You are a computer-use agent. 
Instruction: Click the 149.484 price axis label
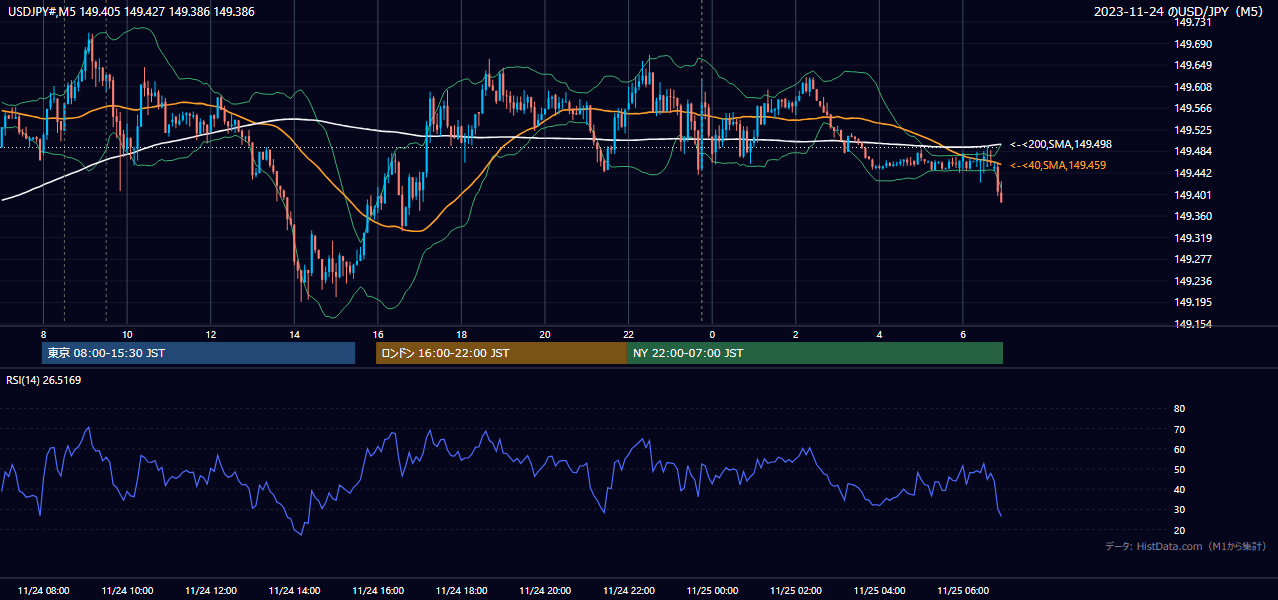[x=1194, y=152]
